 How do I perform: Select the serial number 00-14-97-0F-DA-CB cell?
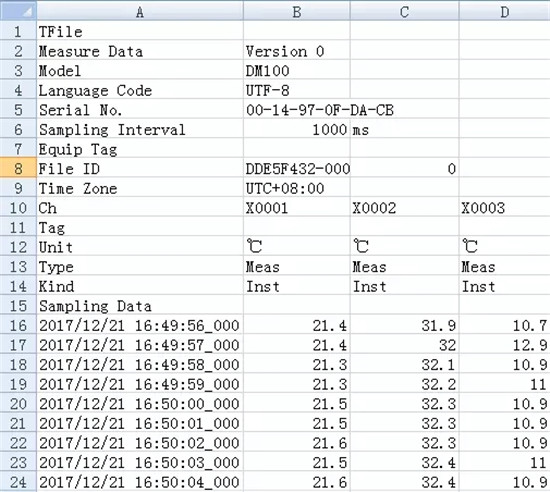[296, 109]
